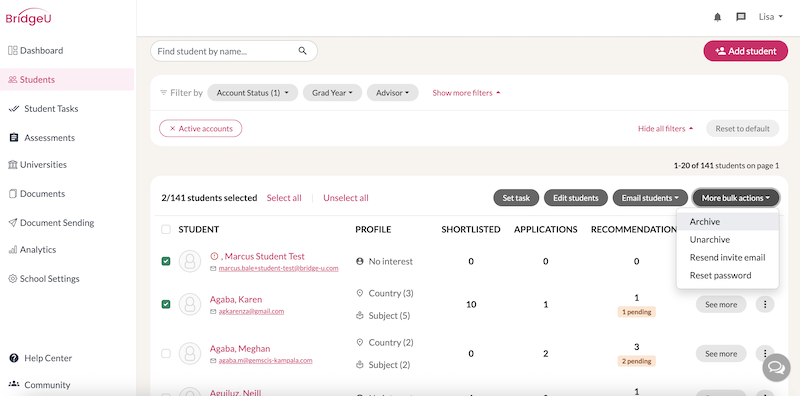800x396 pixels.
Task: Click See more for Agaba, Meghan
Action: tap(721, 354)
